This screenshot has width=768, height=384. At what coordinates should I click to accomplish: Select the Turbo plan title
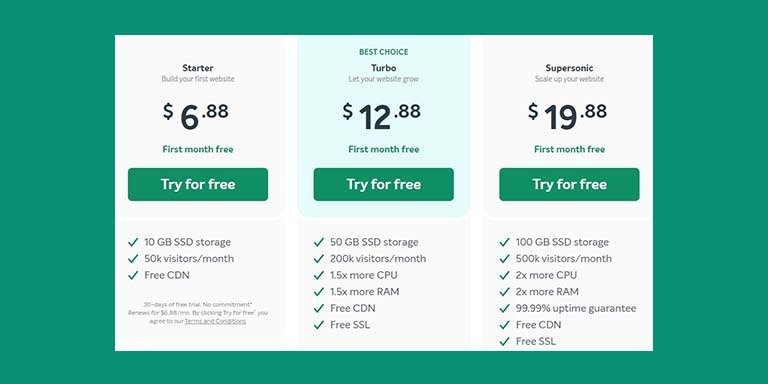pos(384,68)
